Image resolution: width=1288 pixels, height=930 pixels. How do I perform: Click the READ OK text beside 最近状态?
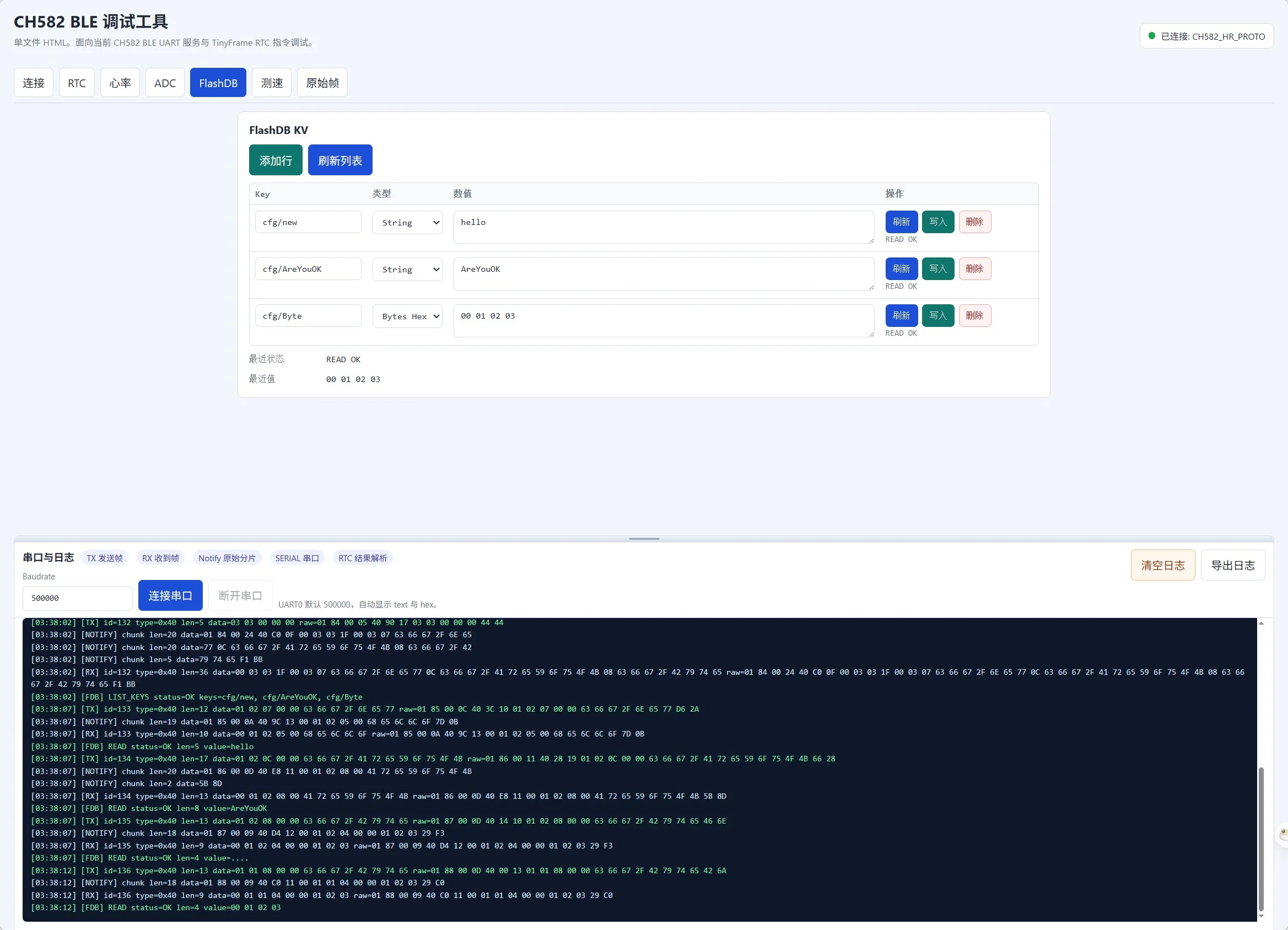[343, 359]
